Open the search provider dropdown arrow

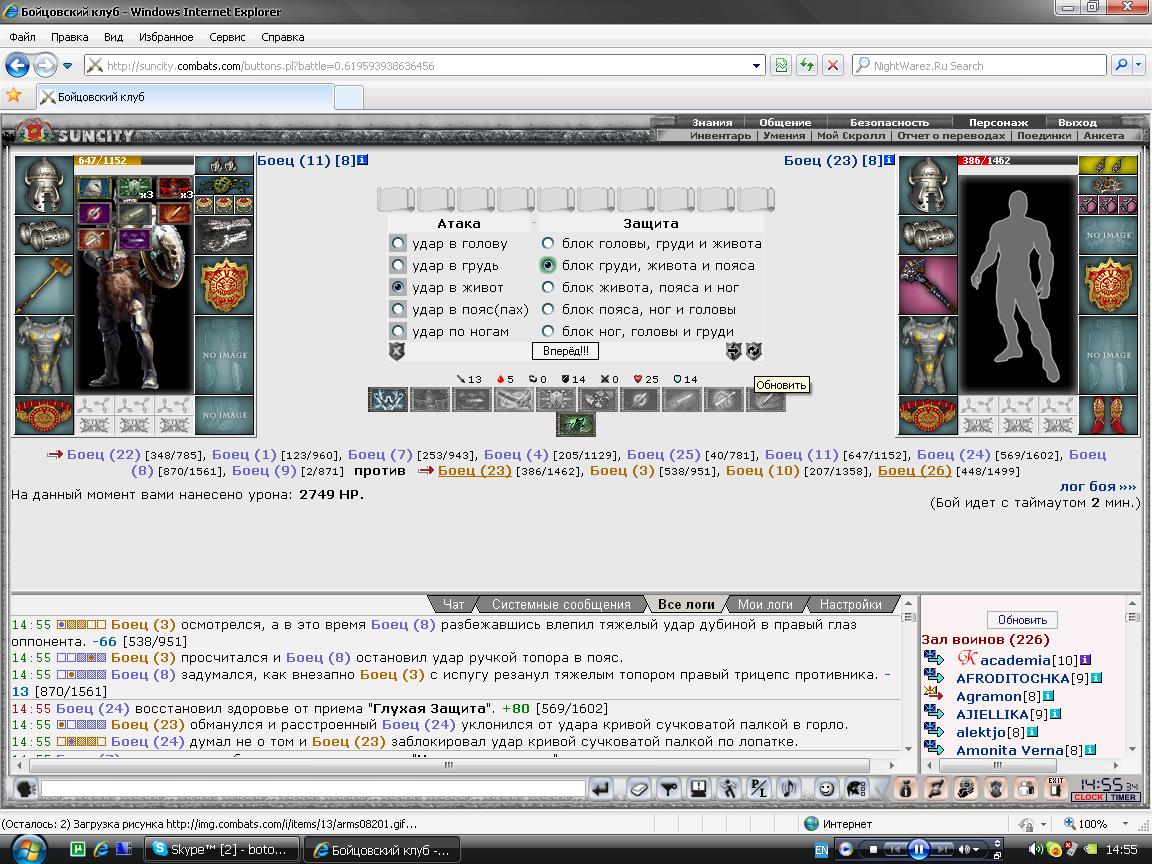point(1139,65)
